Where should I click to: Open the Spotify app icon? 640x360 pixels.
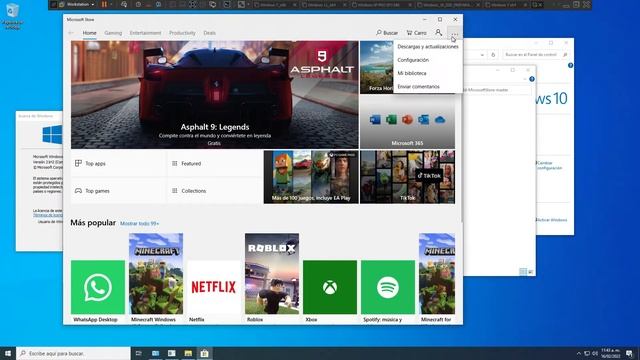coord(388,287)
